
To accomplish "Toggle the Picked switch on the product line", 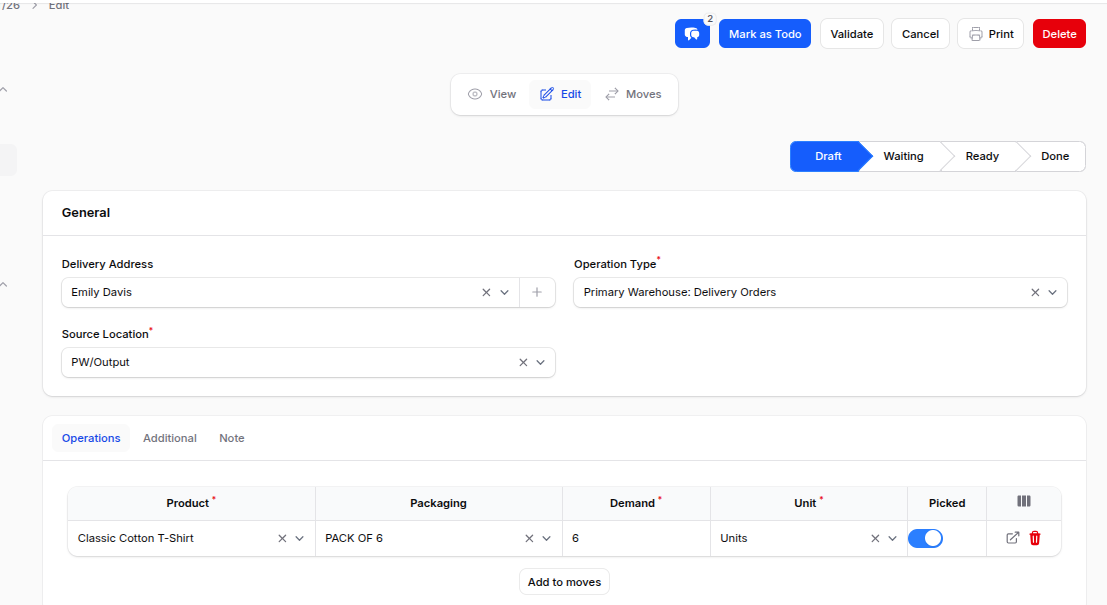I will (925, 538).
